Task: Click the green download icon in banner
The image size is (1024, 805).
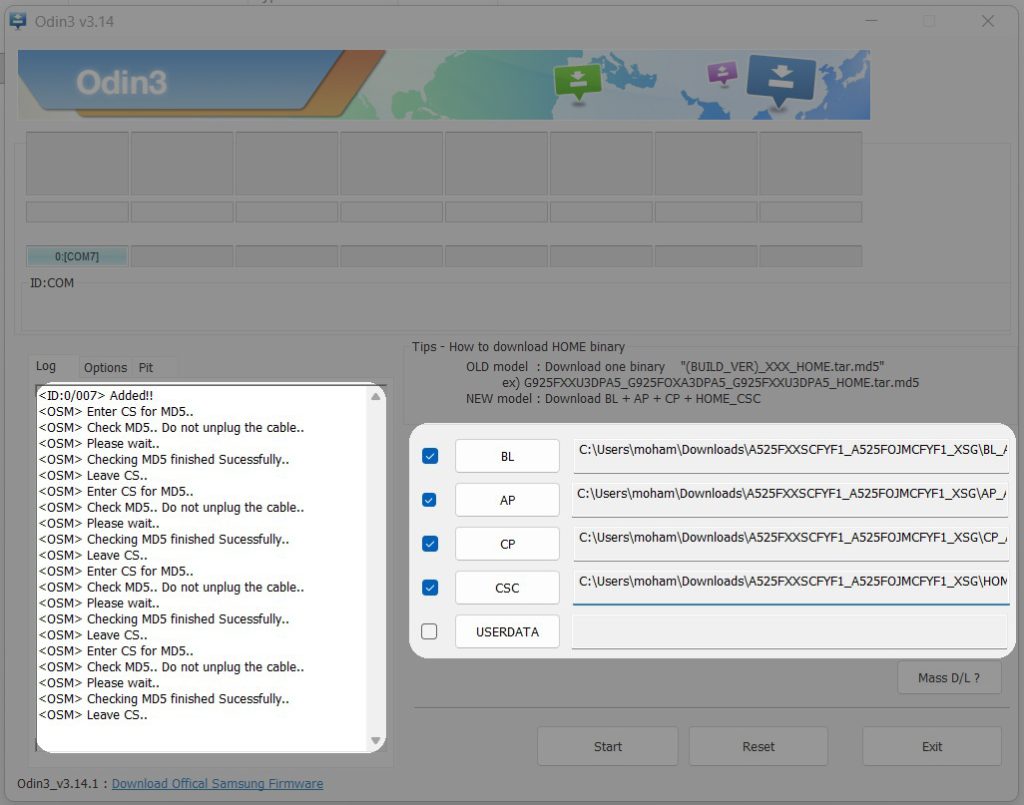Action: 577,82
